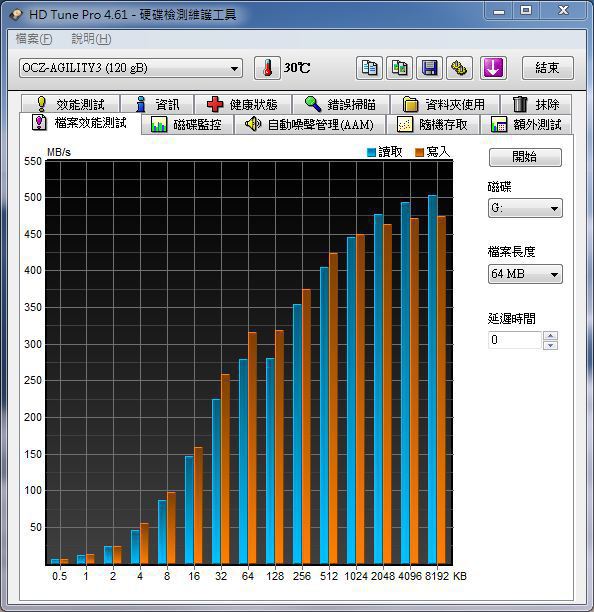Click the 結束 exit button
This screenshot has width=594, height=612.
point(548,68)
